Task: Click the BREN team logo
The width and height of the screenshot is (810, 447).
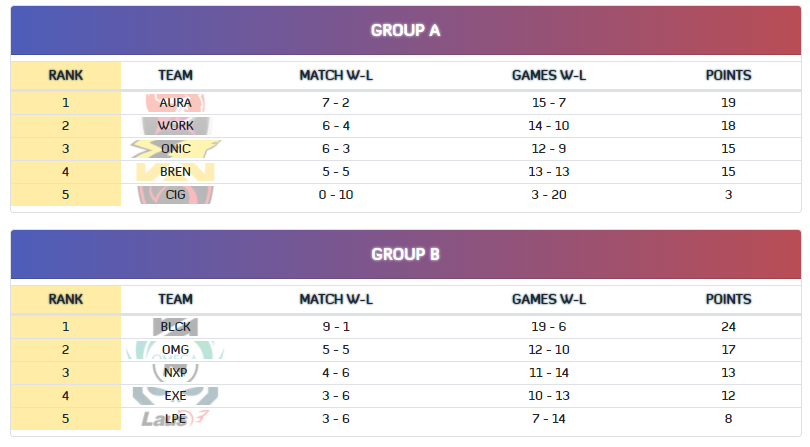Action: coord(175,172)
